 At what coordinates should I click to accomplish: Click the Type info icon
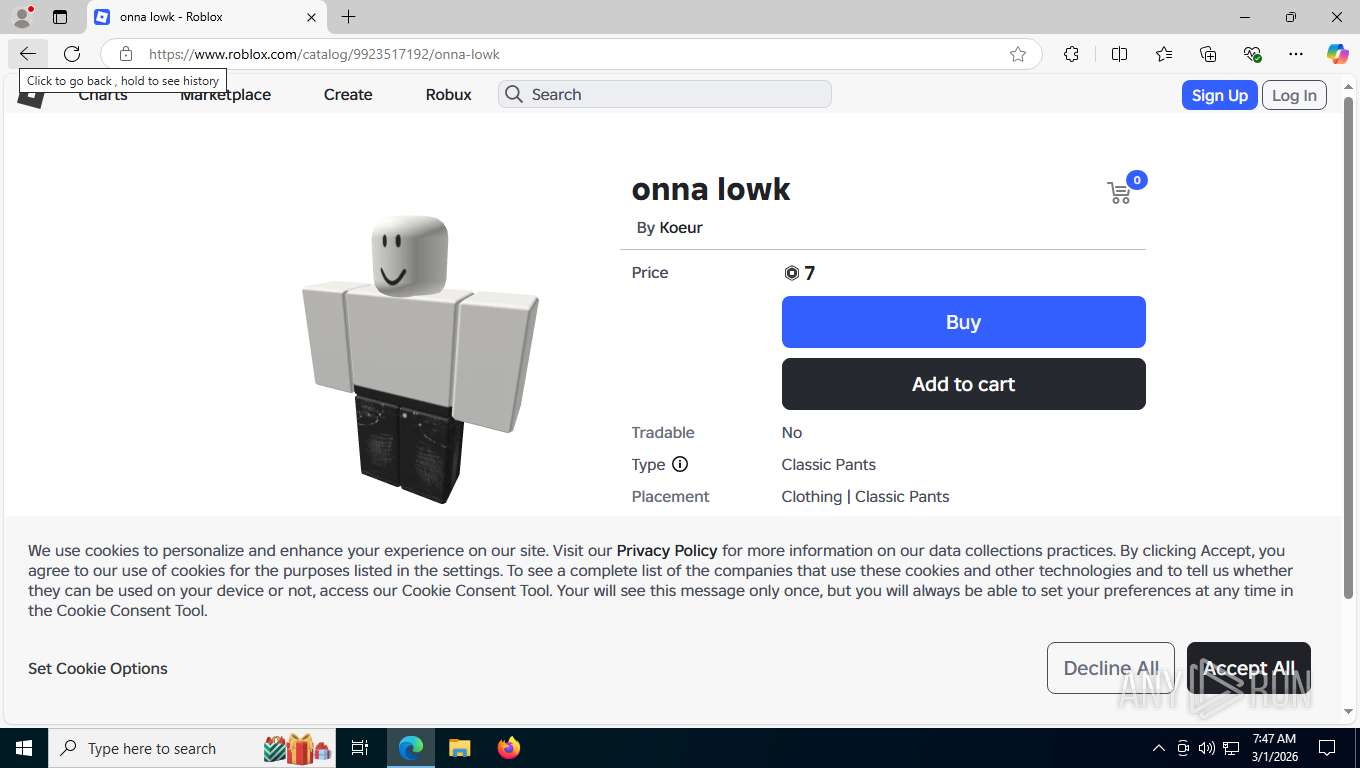(680, 464)
